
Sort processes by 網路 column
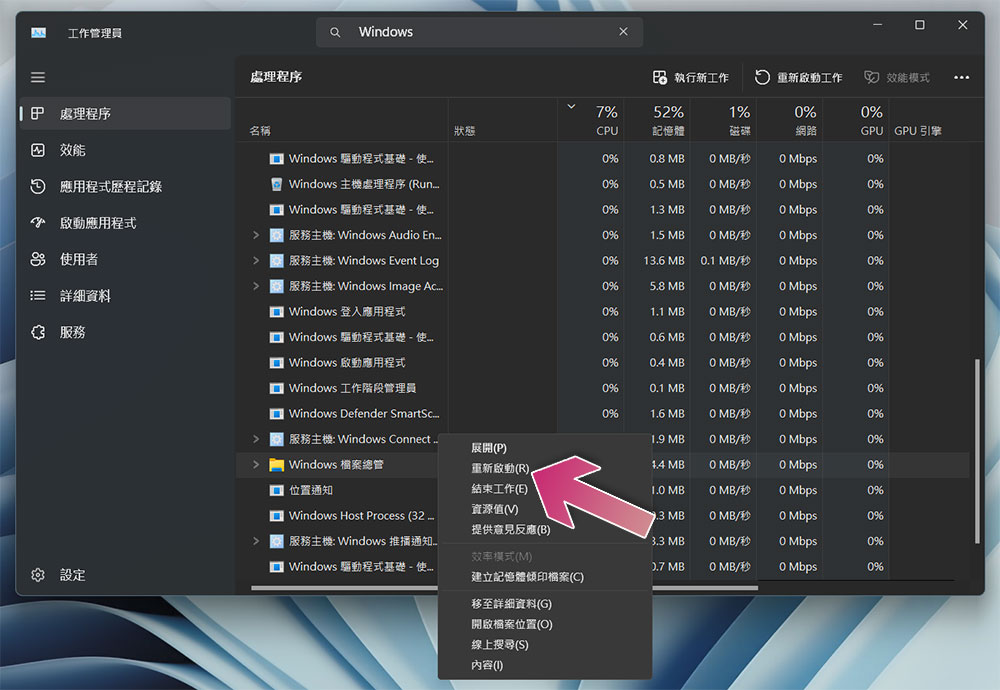click(x=805, y=121)
